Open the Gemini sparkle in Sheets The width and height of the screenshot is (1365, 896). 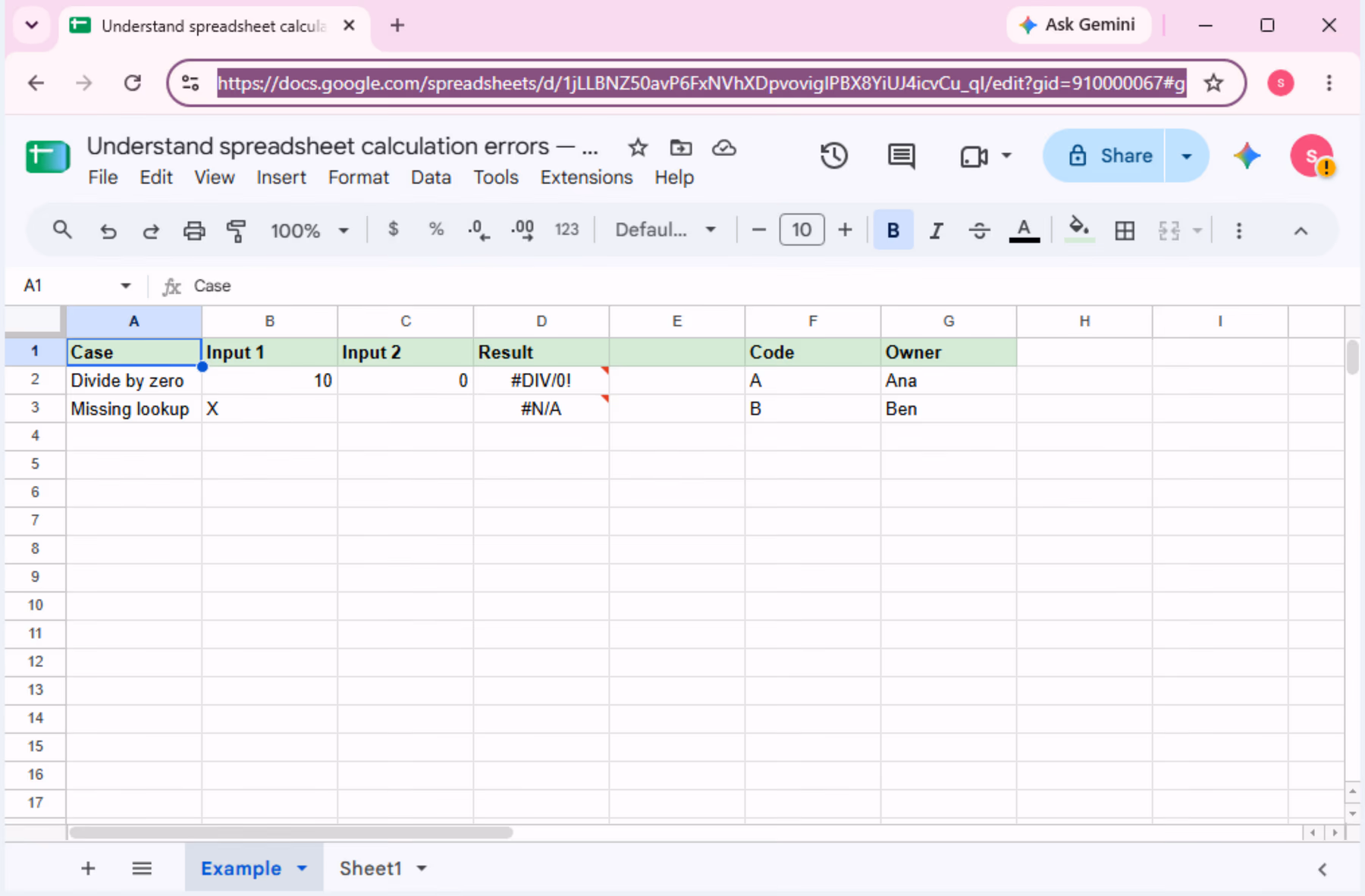click(x=1247, y=155)
